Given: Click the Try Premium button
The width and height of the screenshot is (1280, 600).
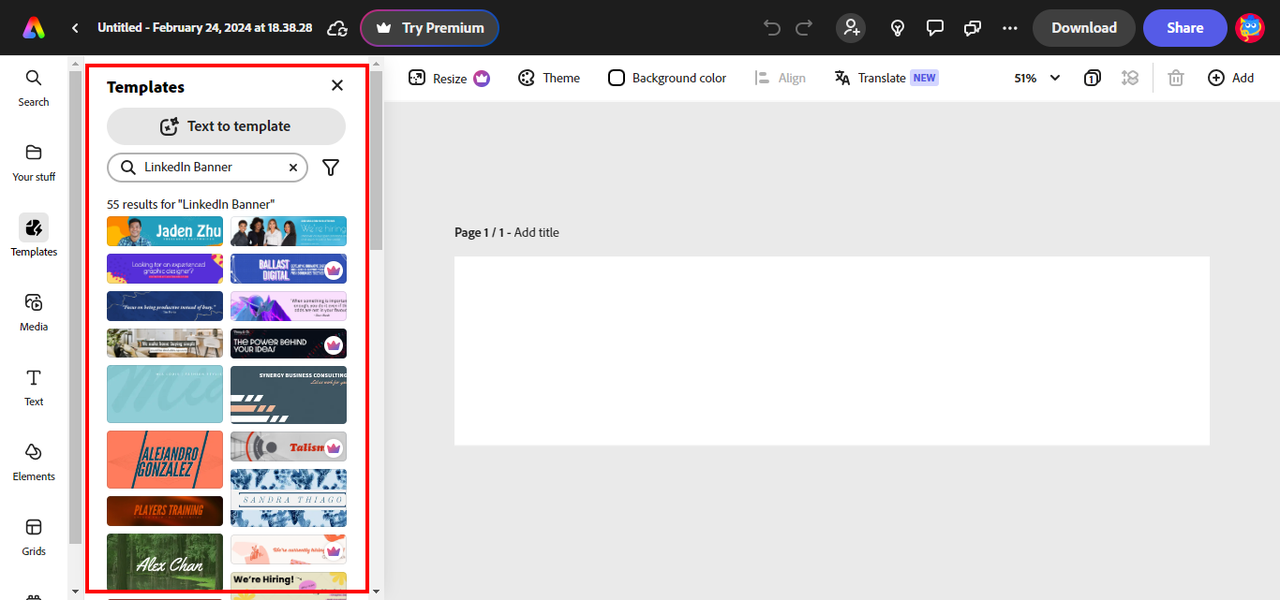Looking at the screenshot, I should (429, 28).
